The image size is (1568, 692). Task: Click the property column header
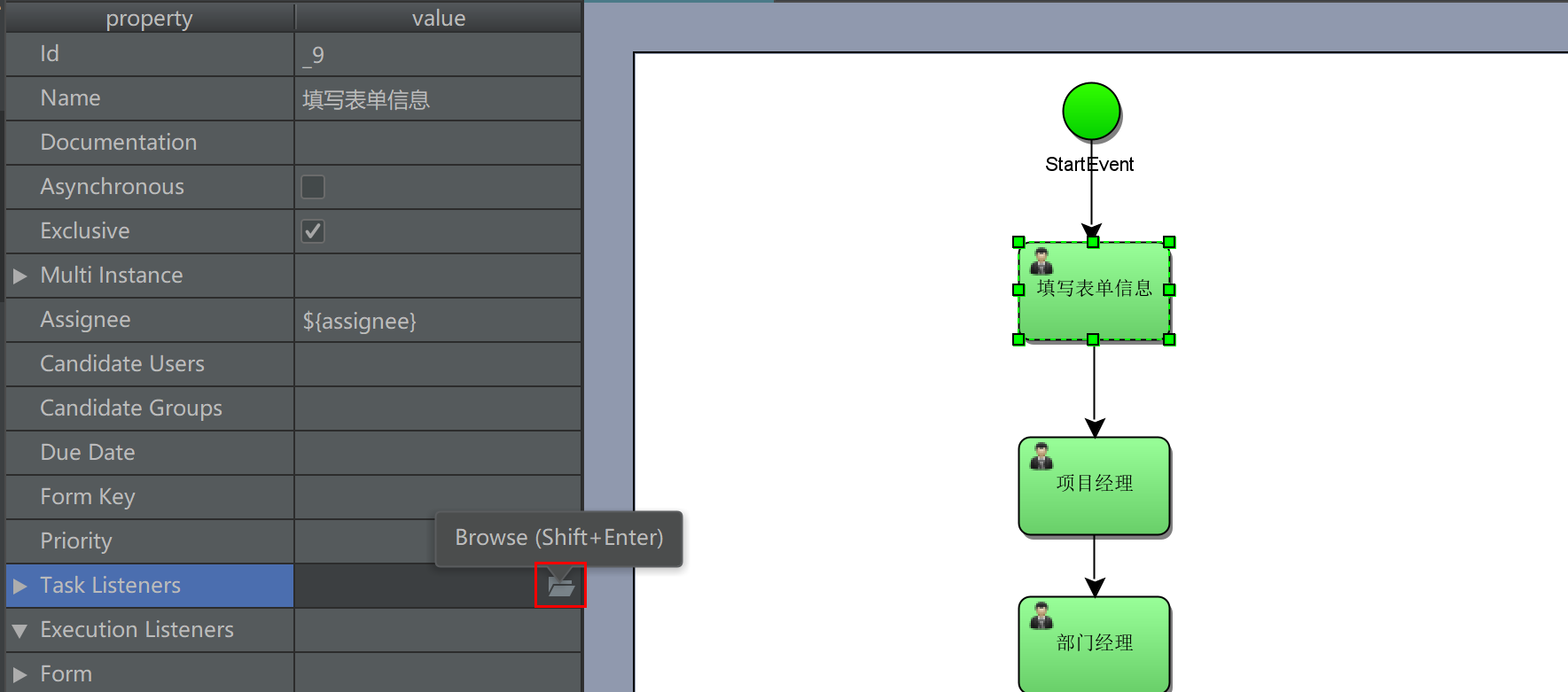tap(149, 18)
